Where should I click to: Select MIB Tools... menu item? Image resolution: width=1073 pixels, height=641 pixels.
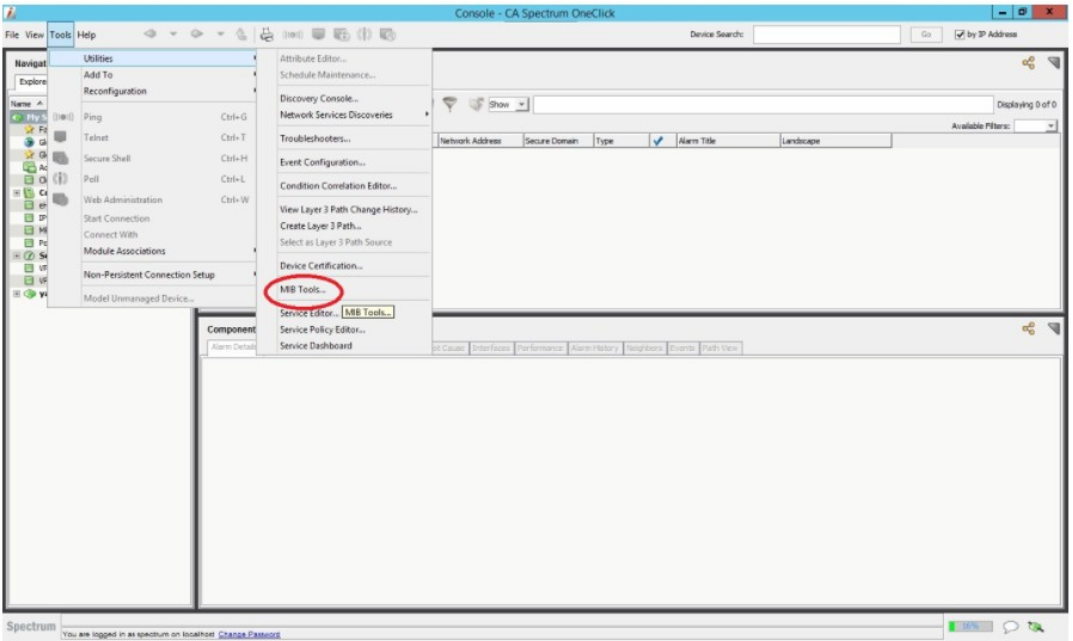coord(302,289)
